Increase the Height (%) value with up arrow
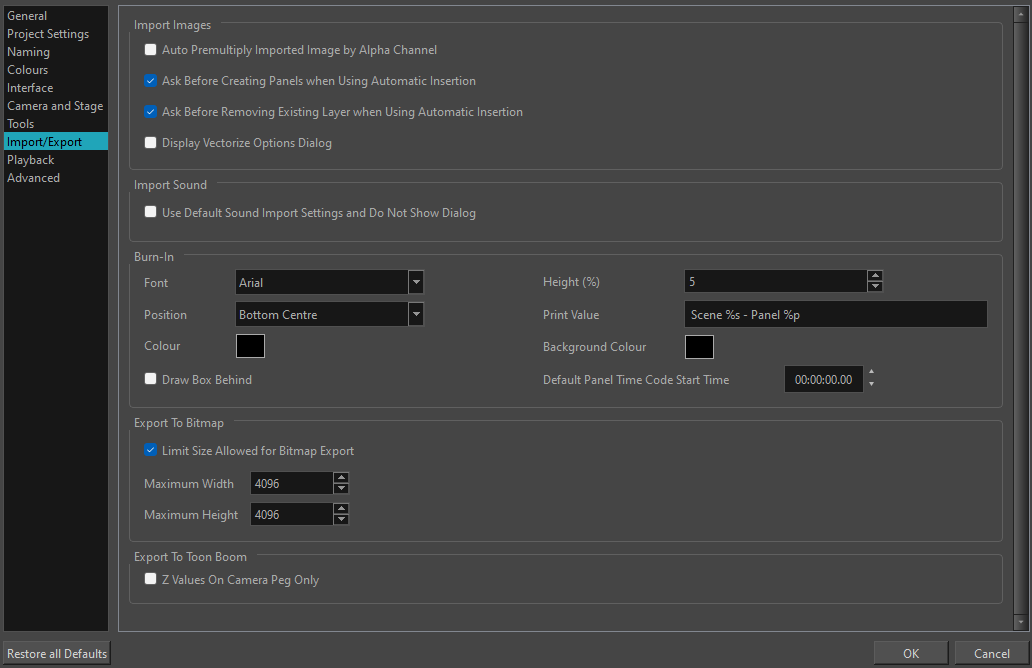Viewport: 1032px width, 668px height. click(875, 276)
